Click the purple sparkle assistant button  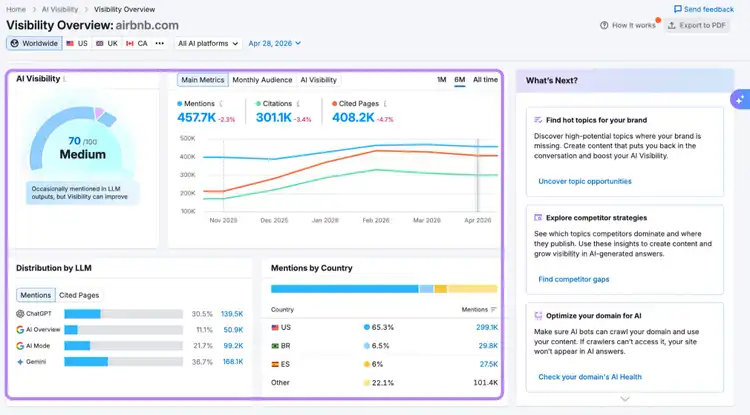[x=740, y=99]
